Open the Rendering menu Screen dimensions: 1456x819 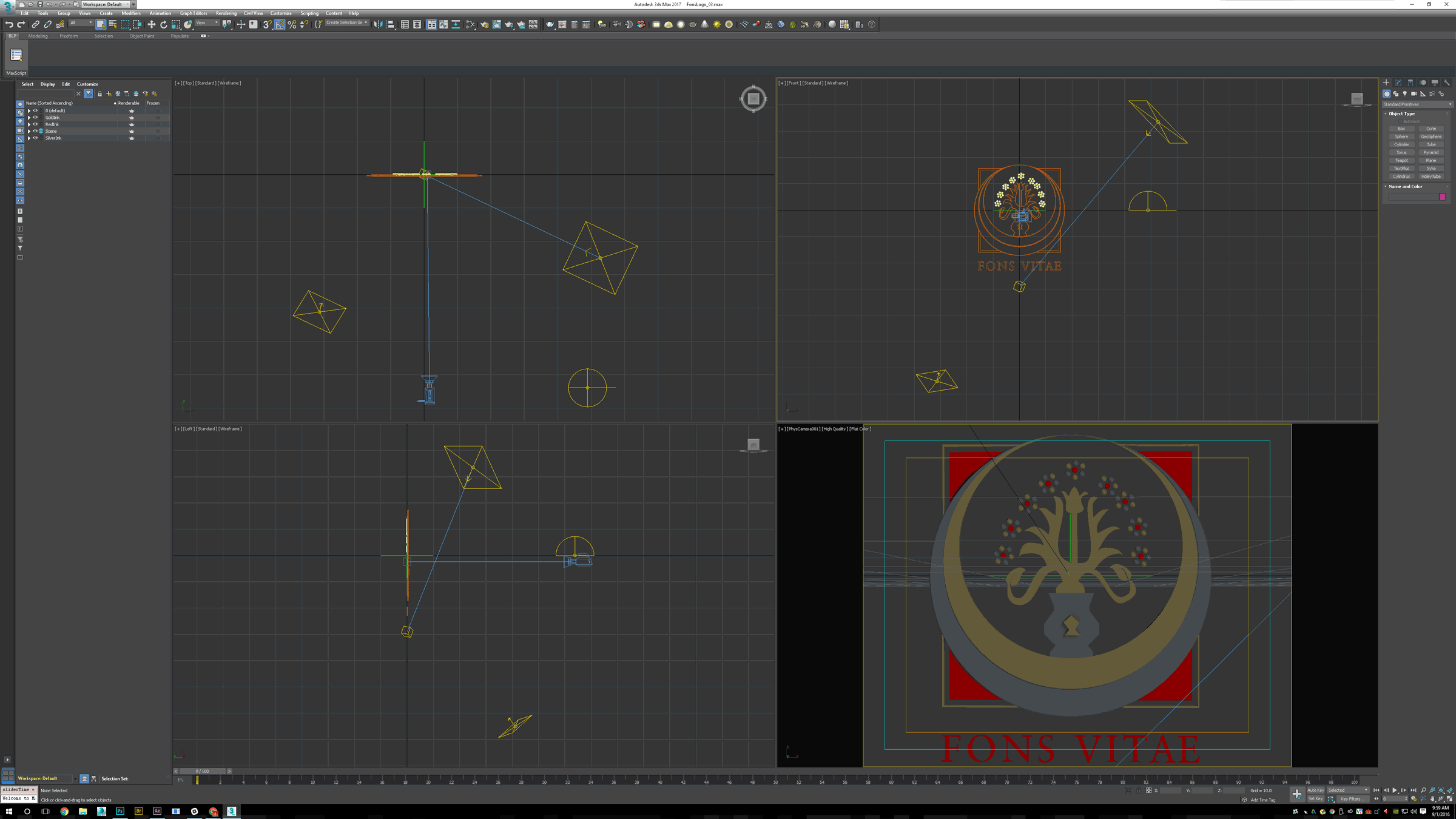[x=226, y=13]
